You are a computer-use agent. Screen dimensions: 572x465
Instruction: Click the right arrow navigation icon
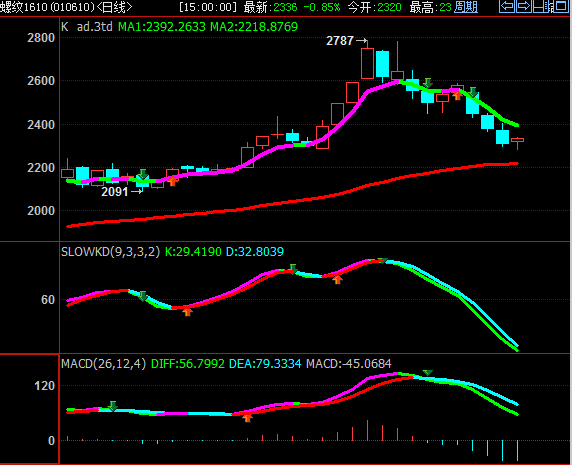tap(524, 6)
